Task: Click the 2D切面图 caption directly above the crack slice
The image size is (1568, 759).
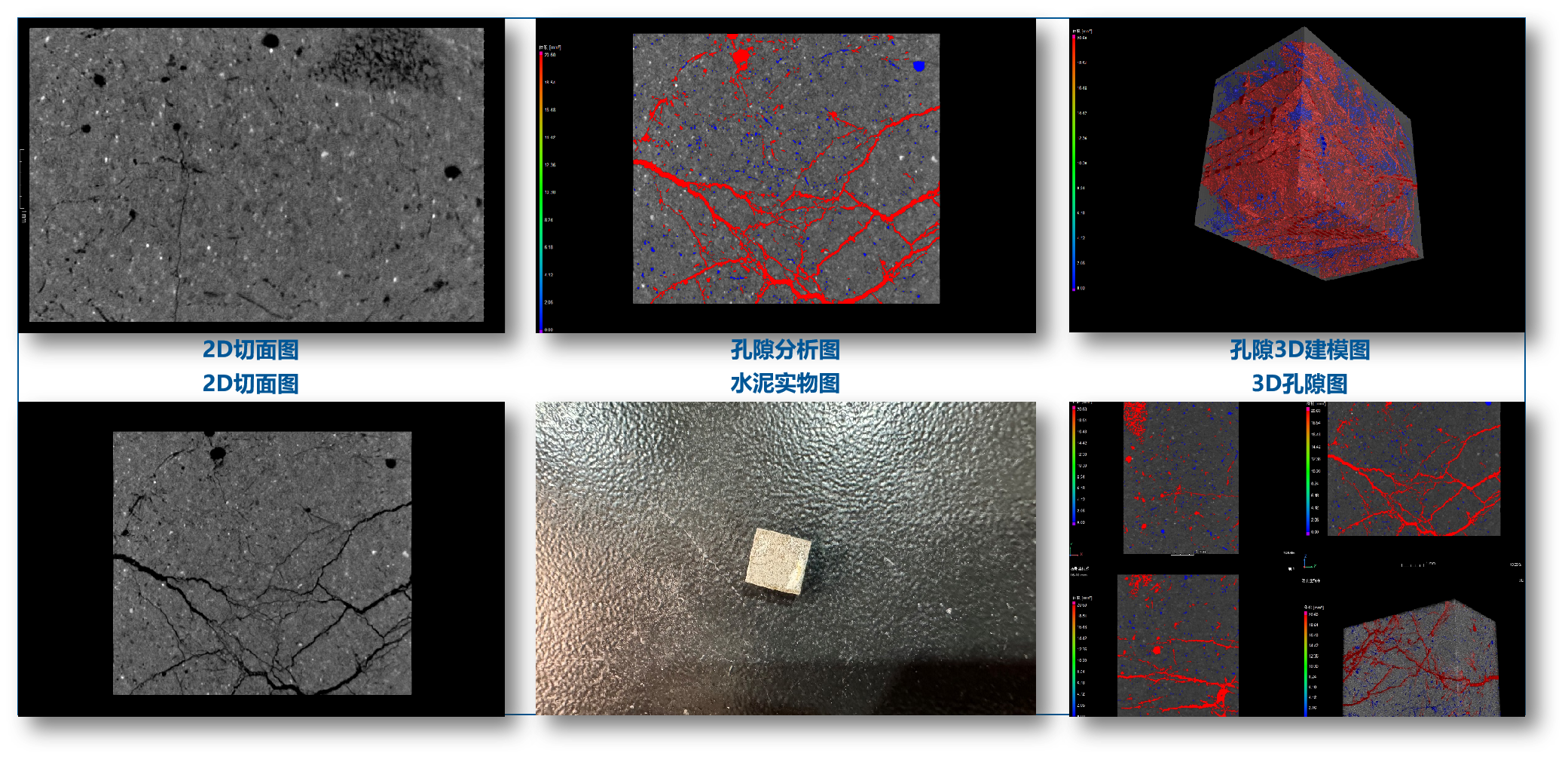Action: pos(251,383)
